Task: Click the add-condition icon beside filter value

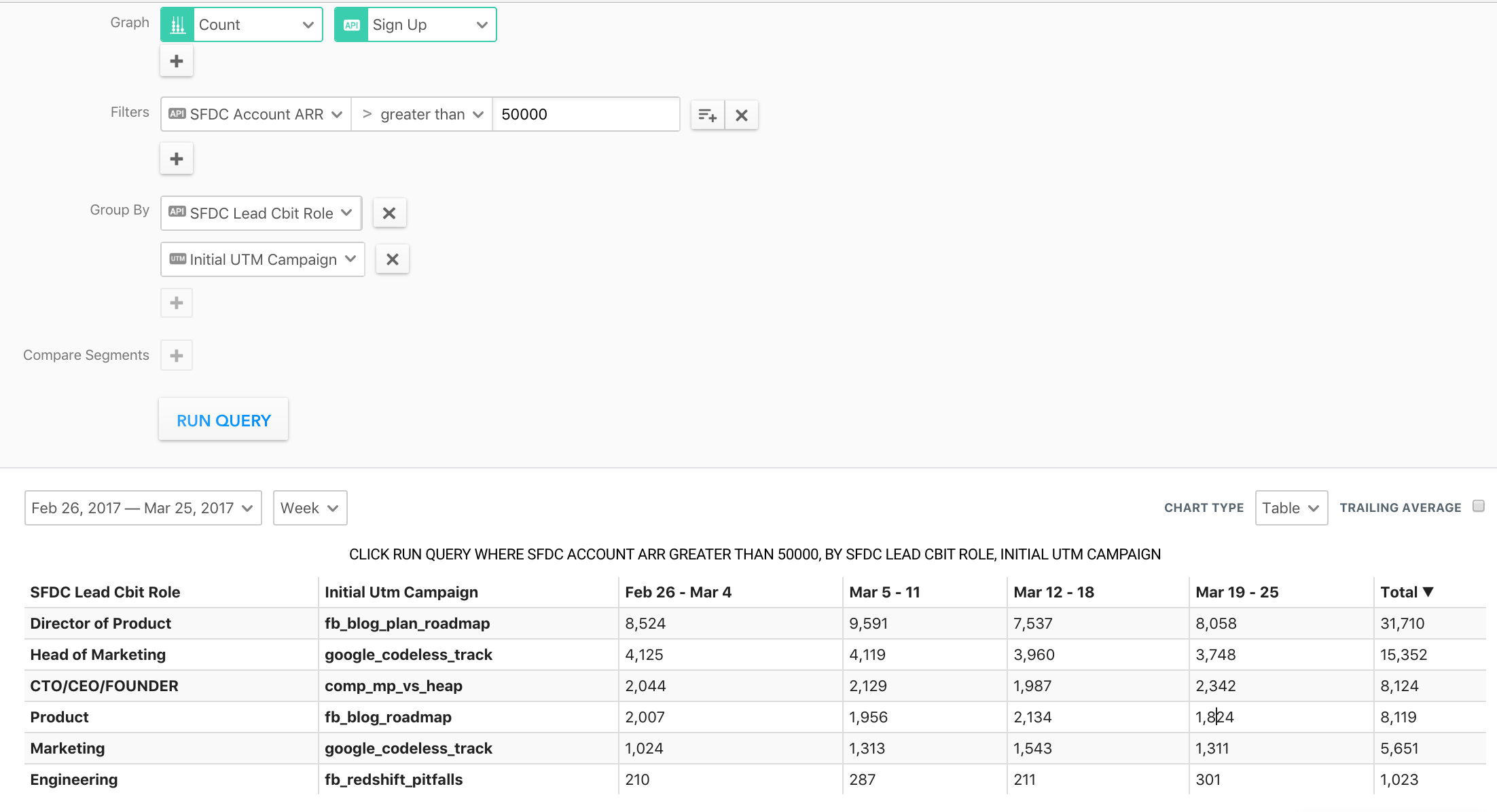Action: [707, 115]
